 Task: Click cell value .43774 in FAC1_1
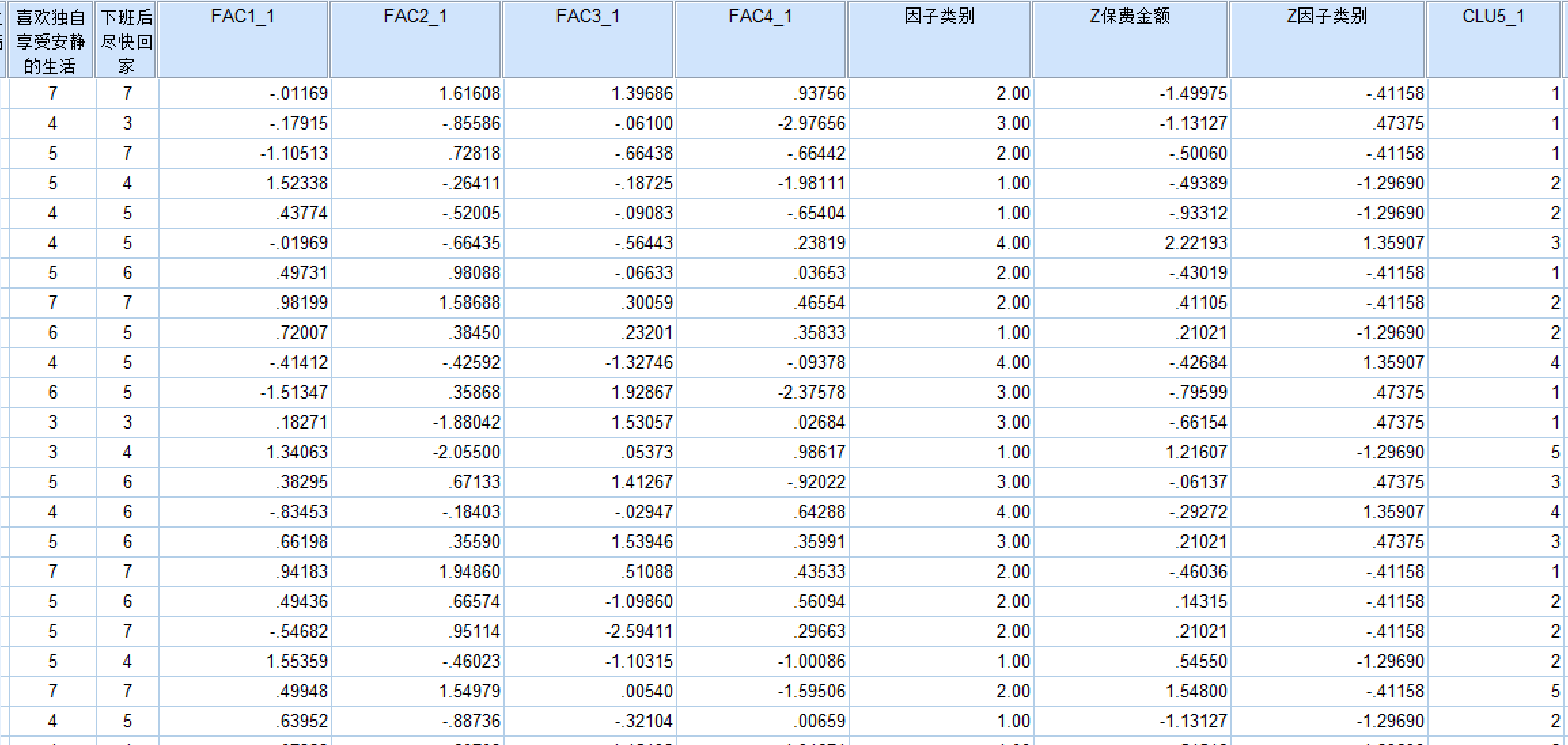click(x=245, y=213)
